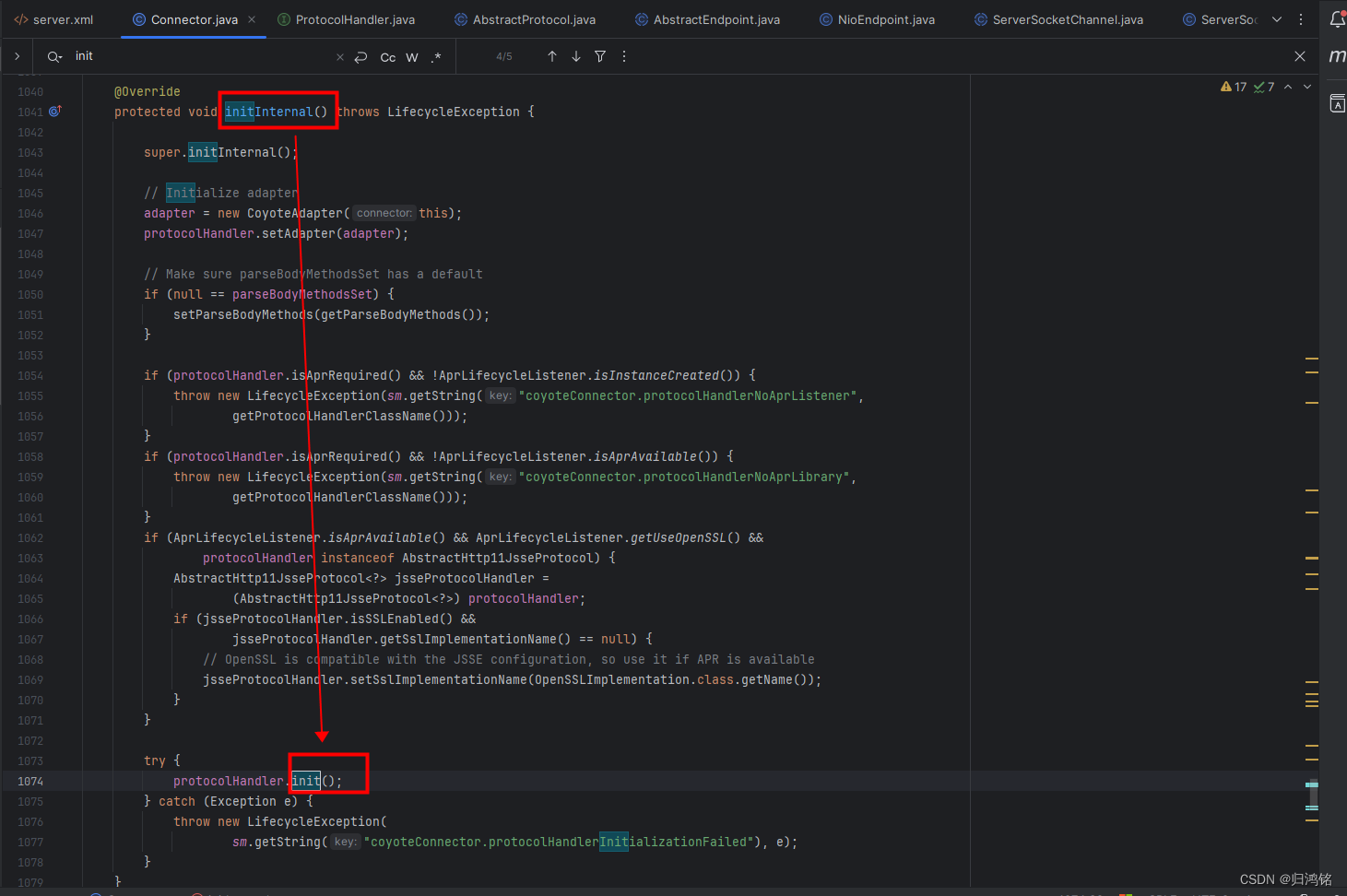
Task: Expand the replace field chevron
Action: pos(17,56)
